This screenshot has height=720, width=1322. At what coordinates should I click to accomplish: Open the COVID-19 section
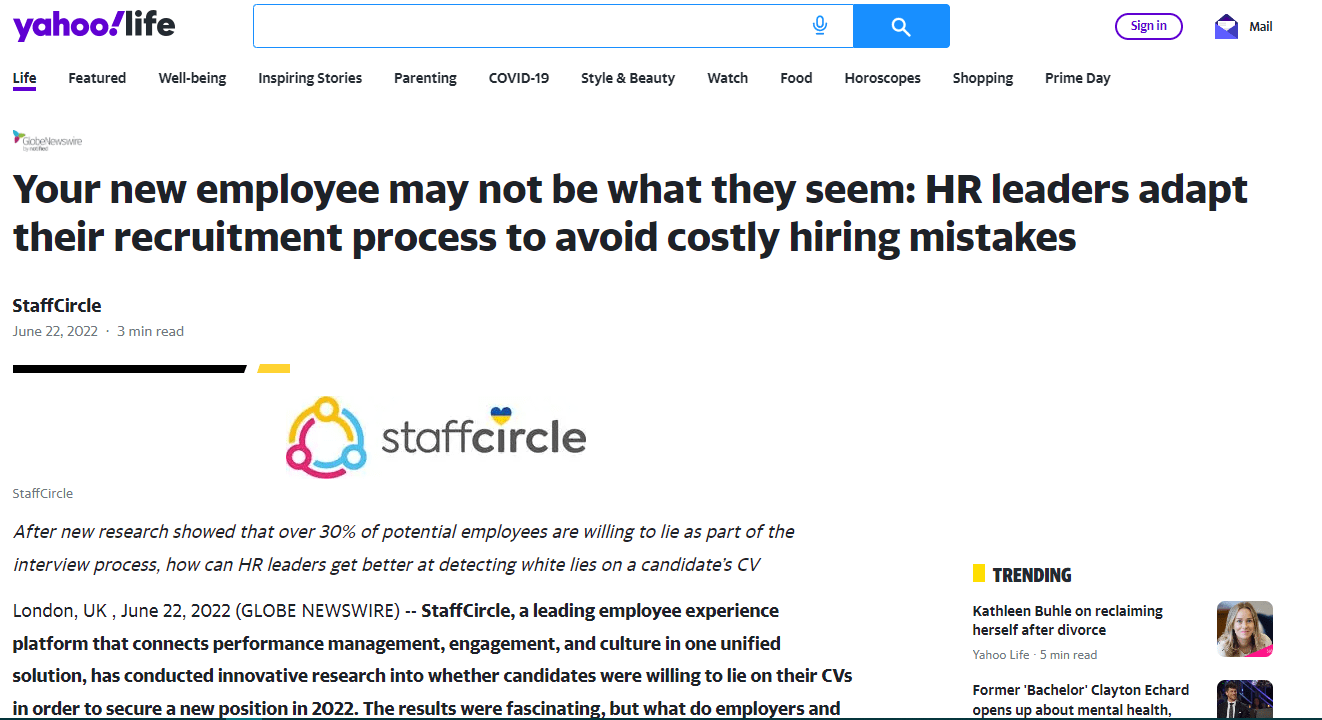519,78
